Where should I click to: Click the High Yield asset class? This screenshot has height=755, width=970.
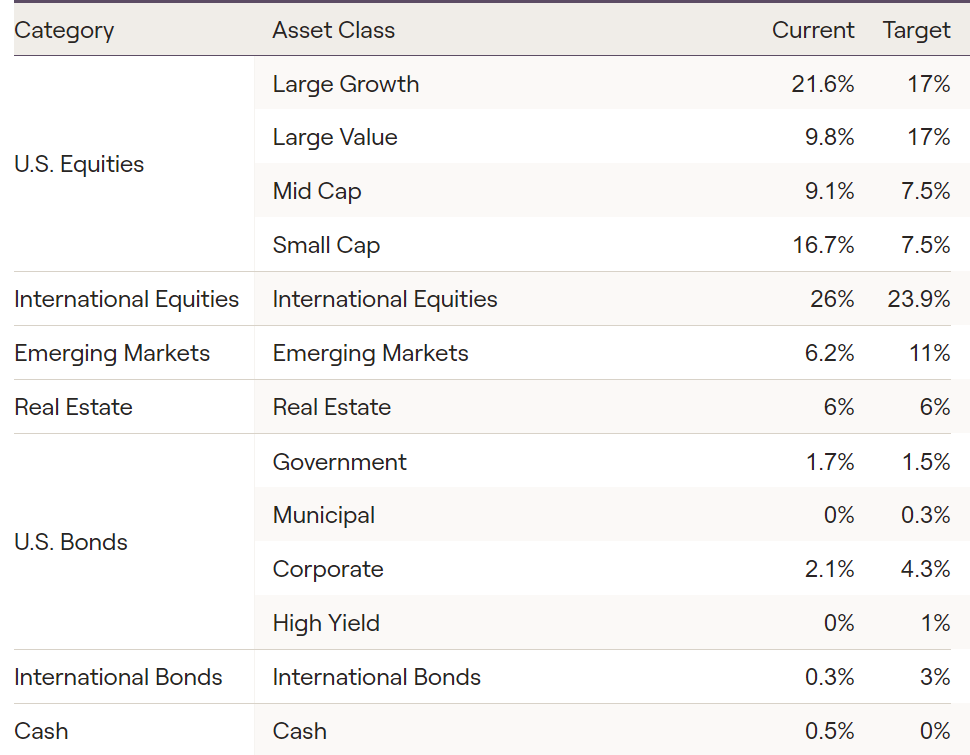[x=326, y=623]
